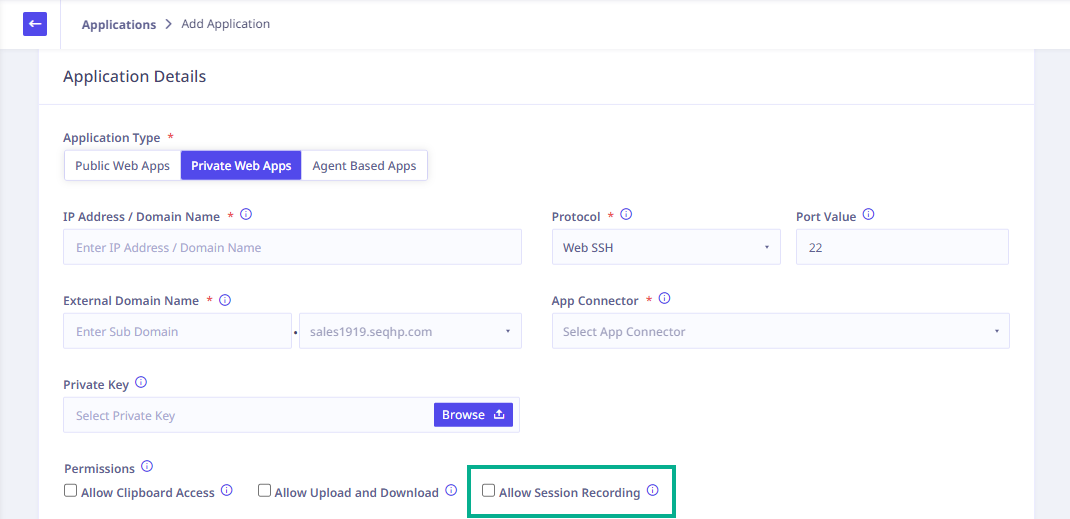Click info icon next to Permissions
The height and width of the screenshot is (519, 1070).
(x=147, y=467)
